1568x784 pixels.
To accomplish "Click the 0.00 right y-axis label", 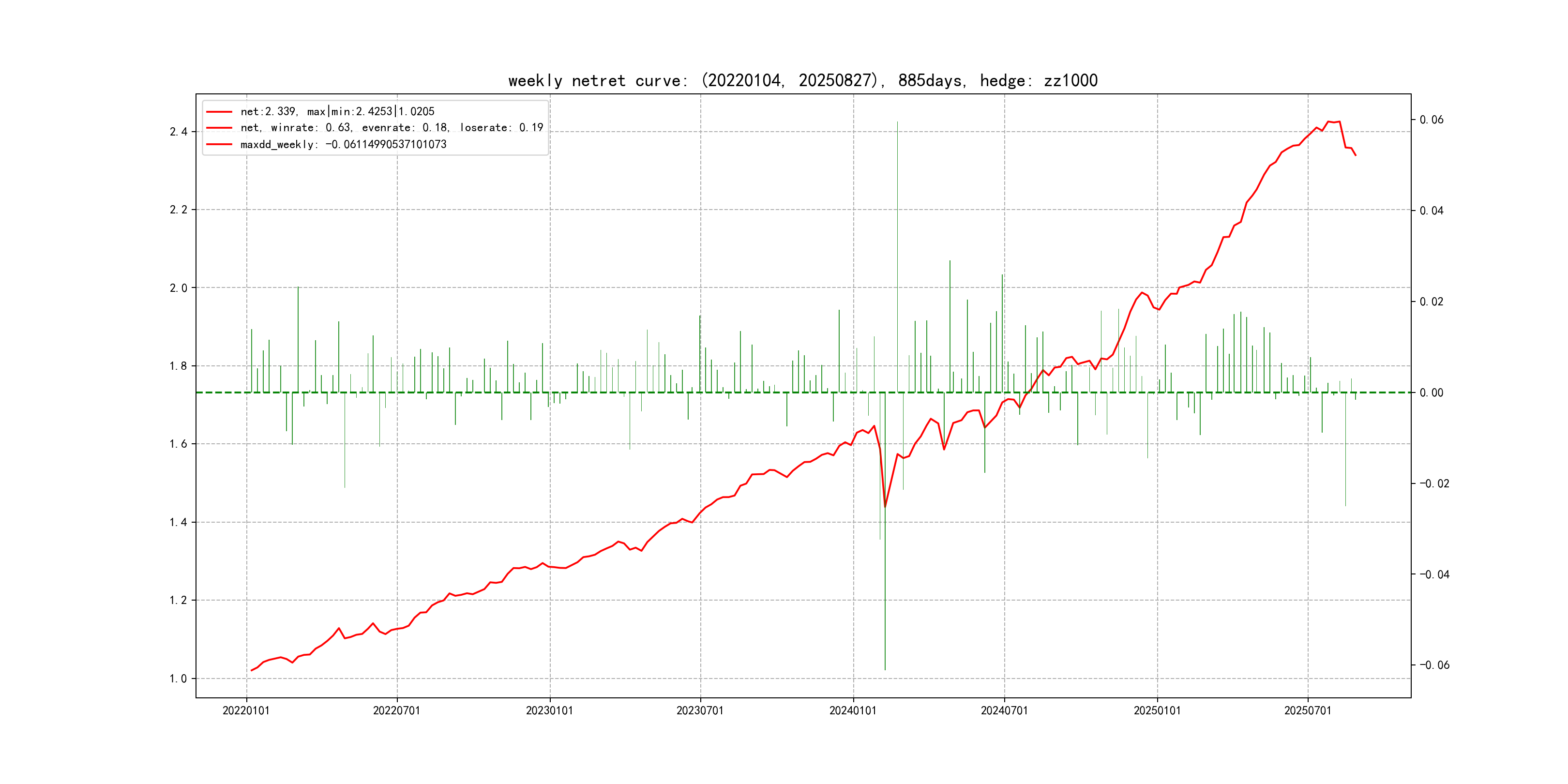I will point(1431,392).
